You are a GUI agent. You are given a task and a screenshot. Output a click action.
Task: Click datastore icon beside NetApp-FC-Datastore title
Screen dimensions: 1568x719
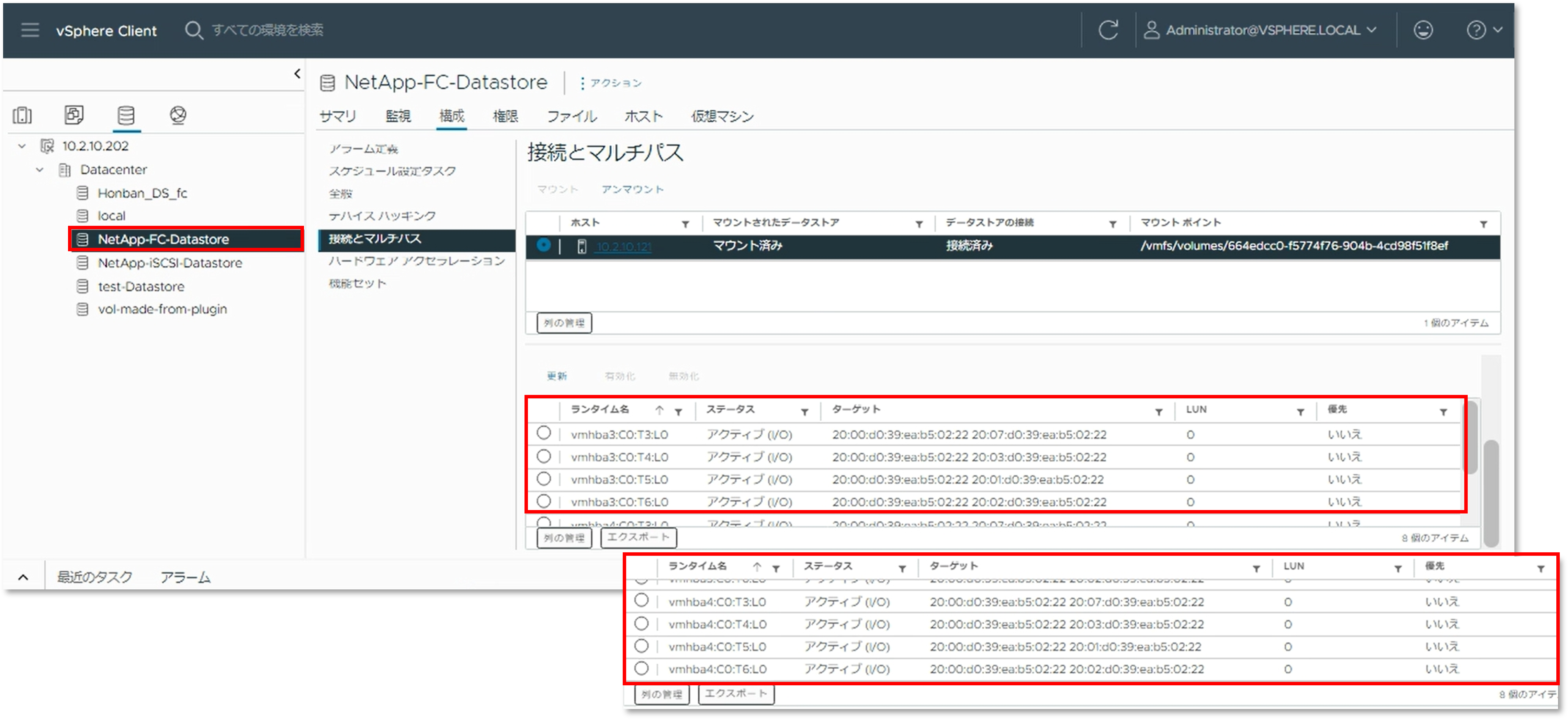tap(327, 83)
